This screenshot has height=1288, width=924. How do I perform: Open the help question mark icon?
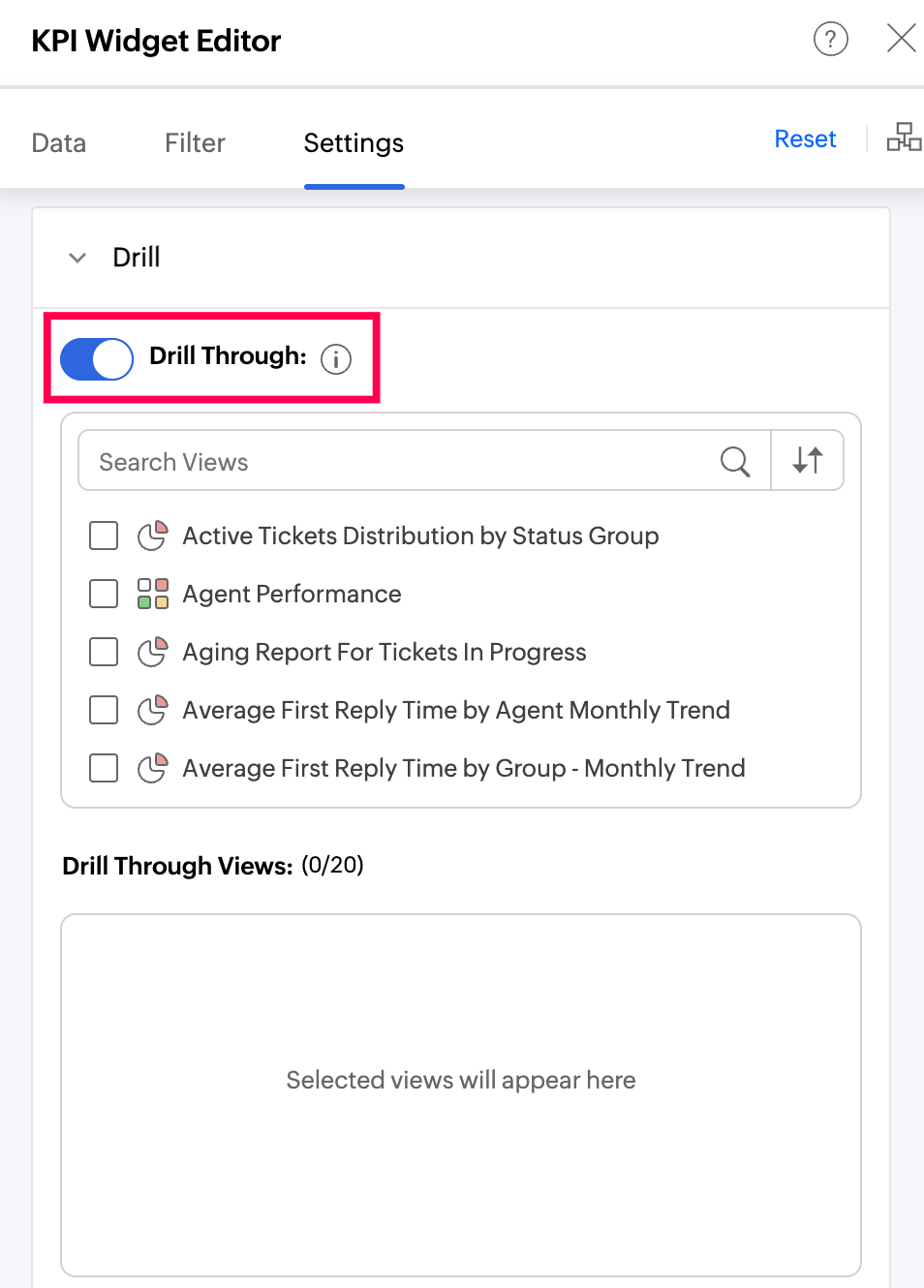[830, 39]
